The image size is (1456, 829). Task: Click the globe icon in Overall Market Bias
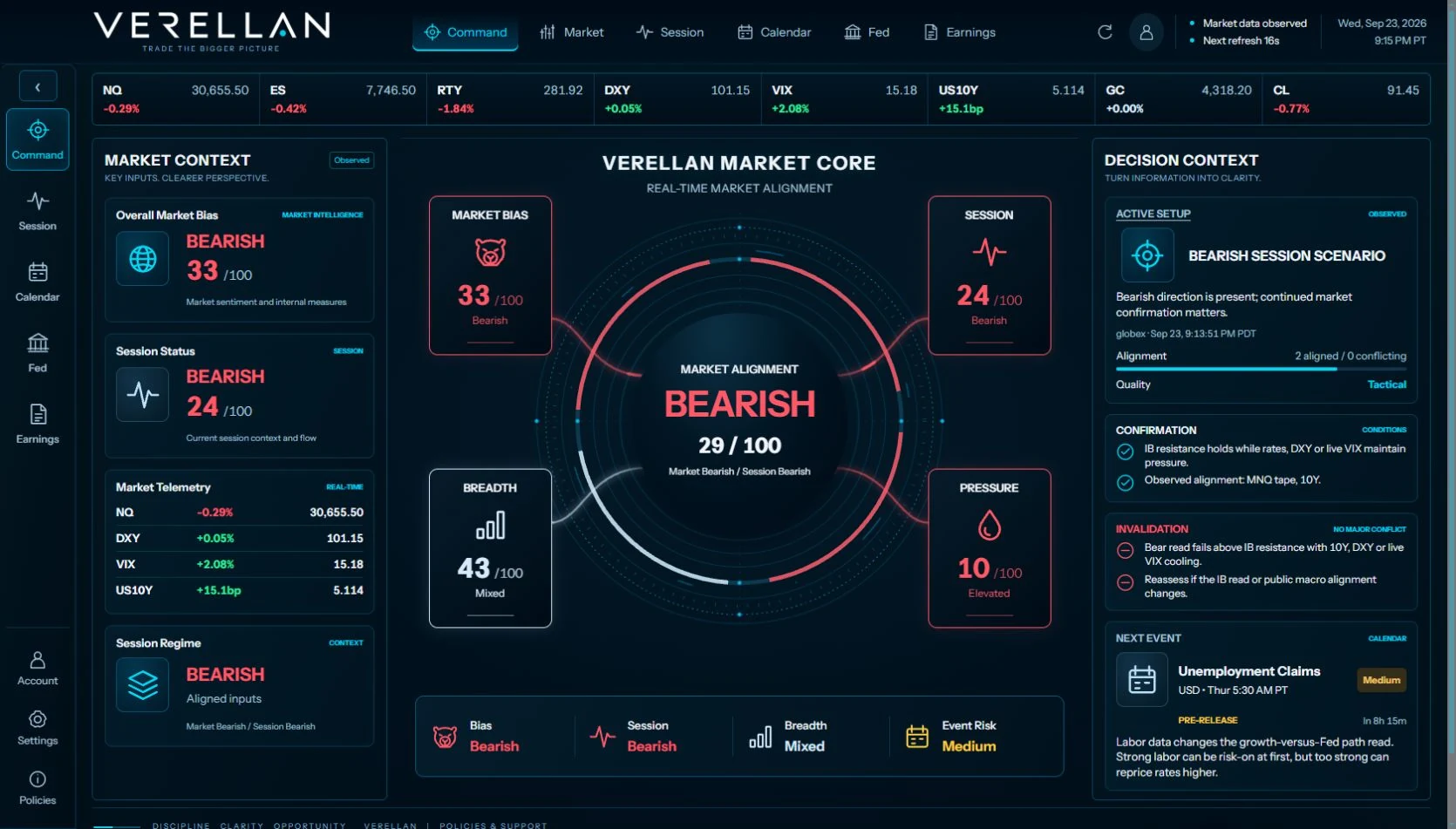pyautogui.click(x=143, y=259)
